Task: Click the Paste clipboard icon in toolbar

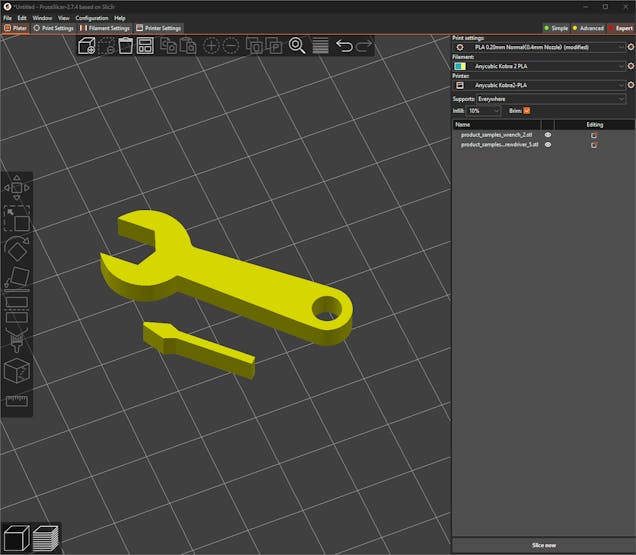Action: [x=188, y=45]
